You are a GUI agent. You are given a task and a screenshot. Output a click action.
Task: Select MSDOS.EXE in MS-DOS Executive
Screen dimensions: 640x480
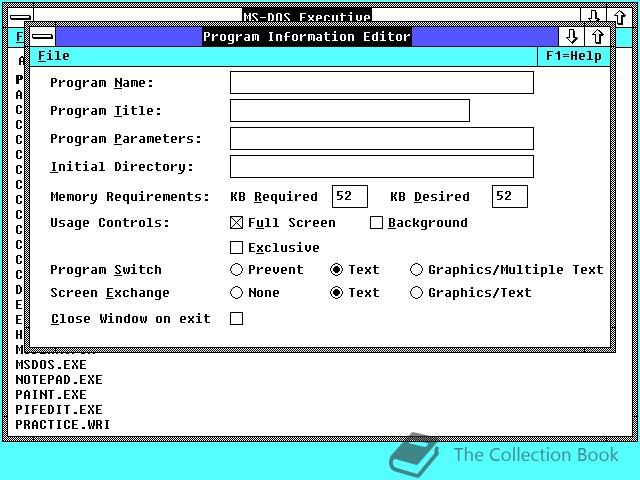point(51,364)
